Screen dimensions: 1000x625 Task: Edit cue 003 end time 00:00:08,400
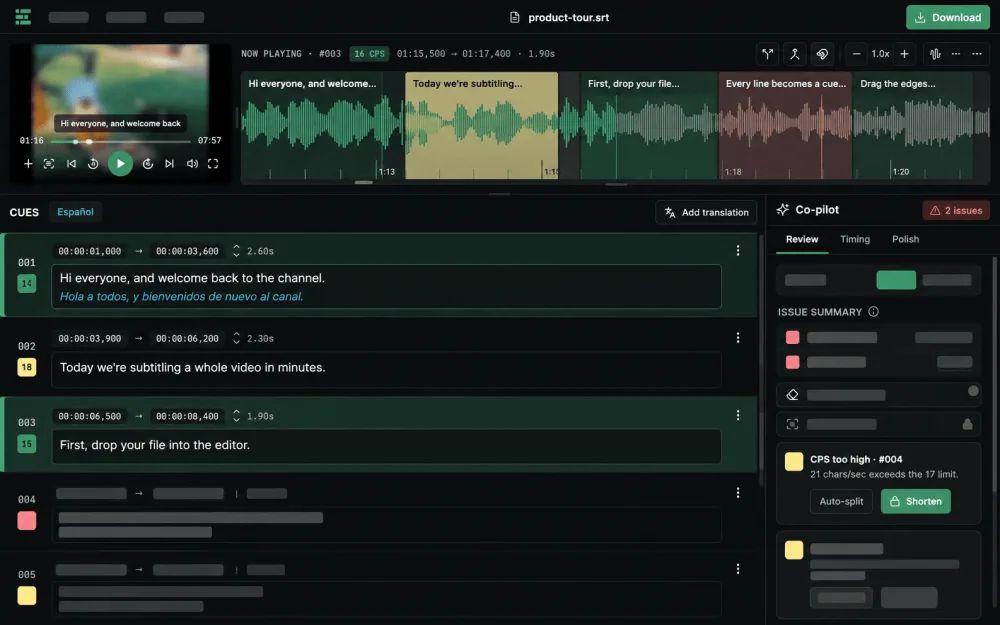187,416
